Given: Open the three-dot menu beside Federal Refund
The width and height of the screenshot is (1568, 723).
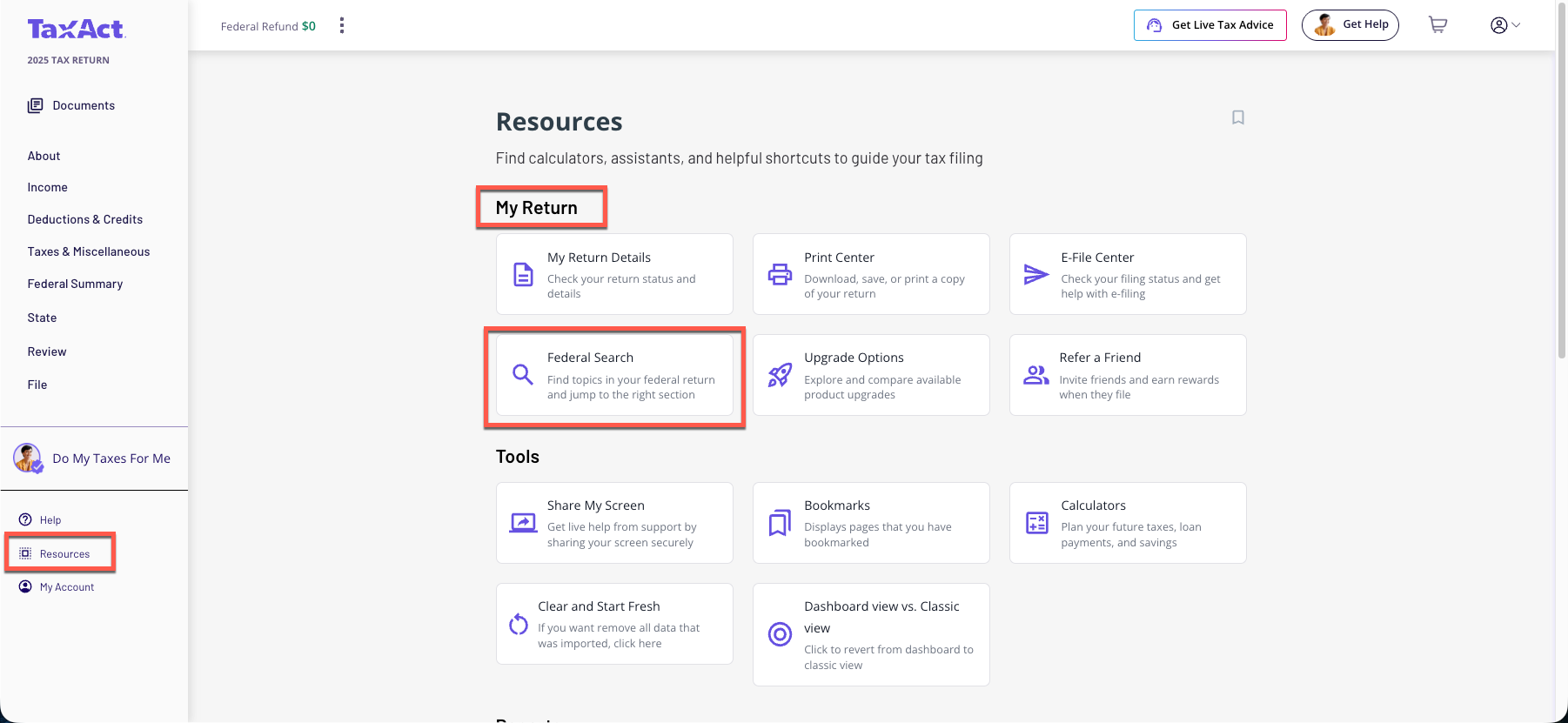Looking at the screenshot, I should click(x=342, y=25).
